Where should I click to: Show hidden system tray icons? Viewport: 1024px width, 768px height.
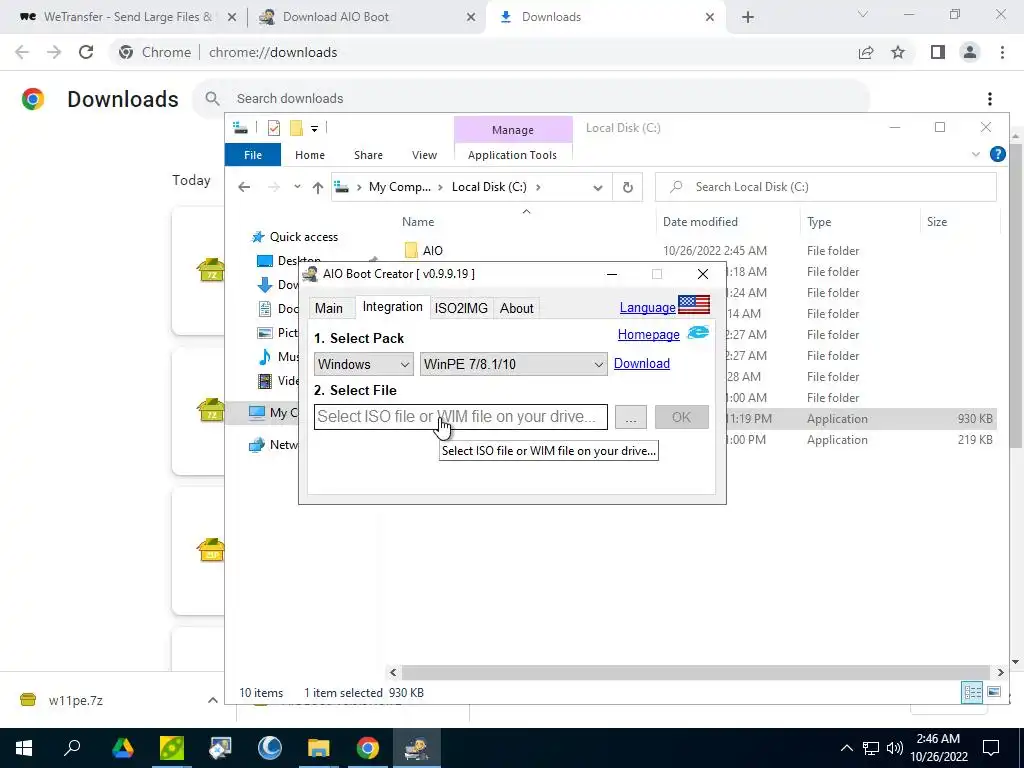pyautogui.click(x=846, y=748)
